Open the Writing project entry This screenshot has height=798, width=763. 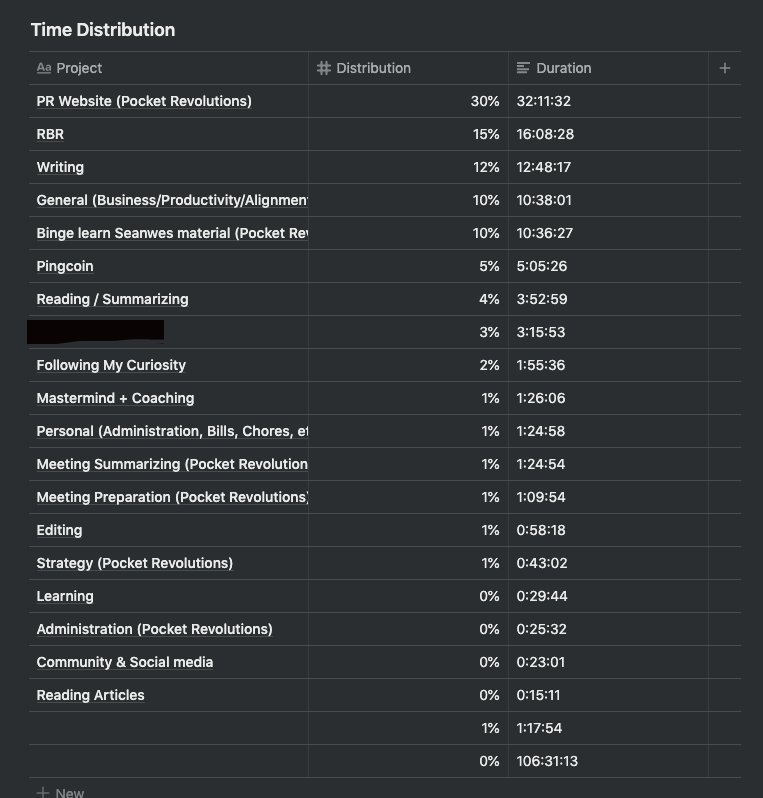point(60,167)
